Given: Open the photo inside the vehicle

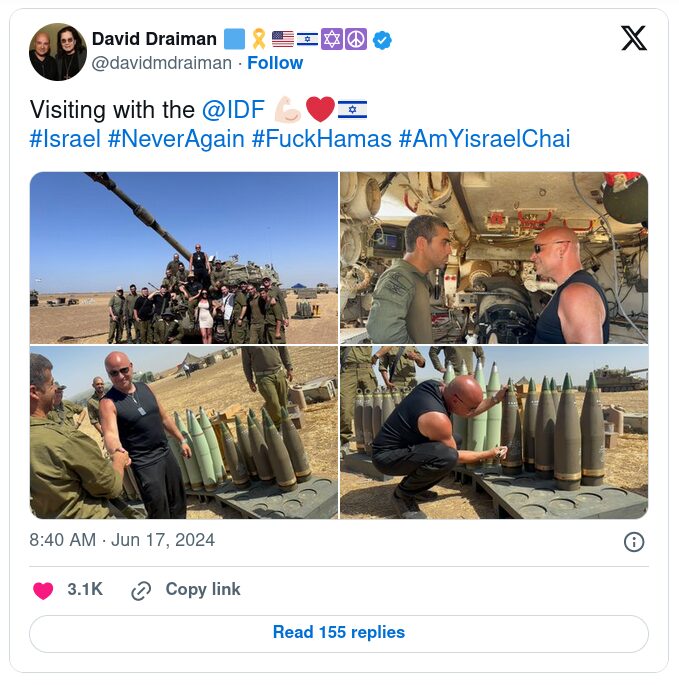Looking at the screenshot, I should (494, 258).
